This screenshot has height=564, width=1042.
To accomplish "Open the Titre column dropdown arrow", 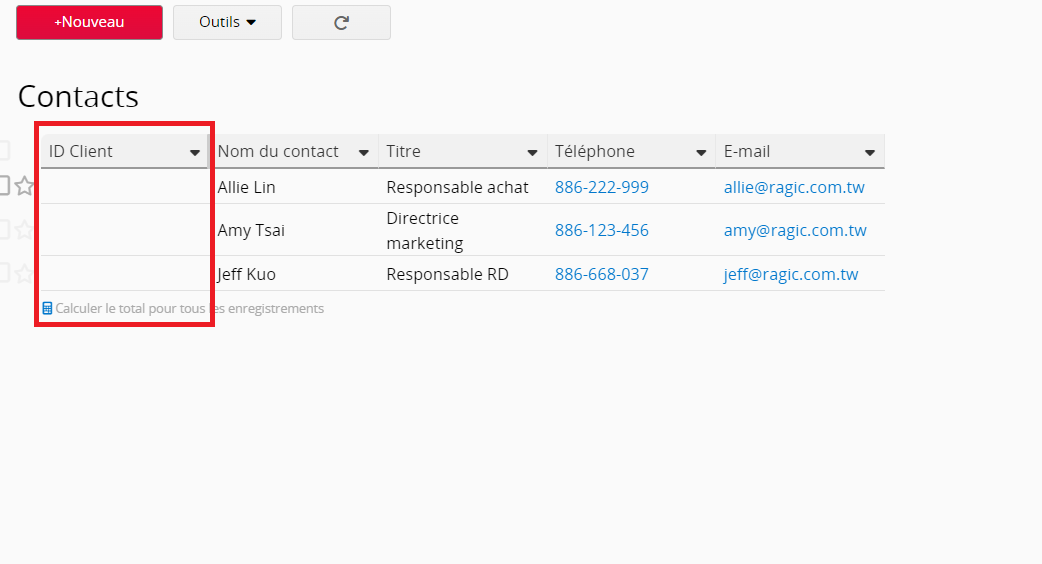I will click(533, 153).
